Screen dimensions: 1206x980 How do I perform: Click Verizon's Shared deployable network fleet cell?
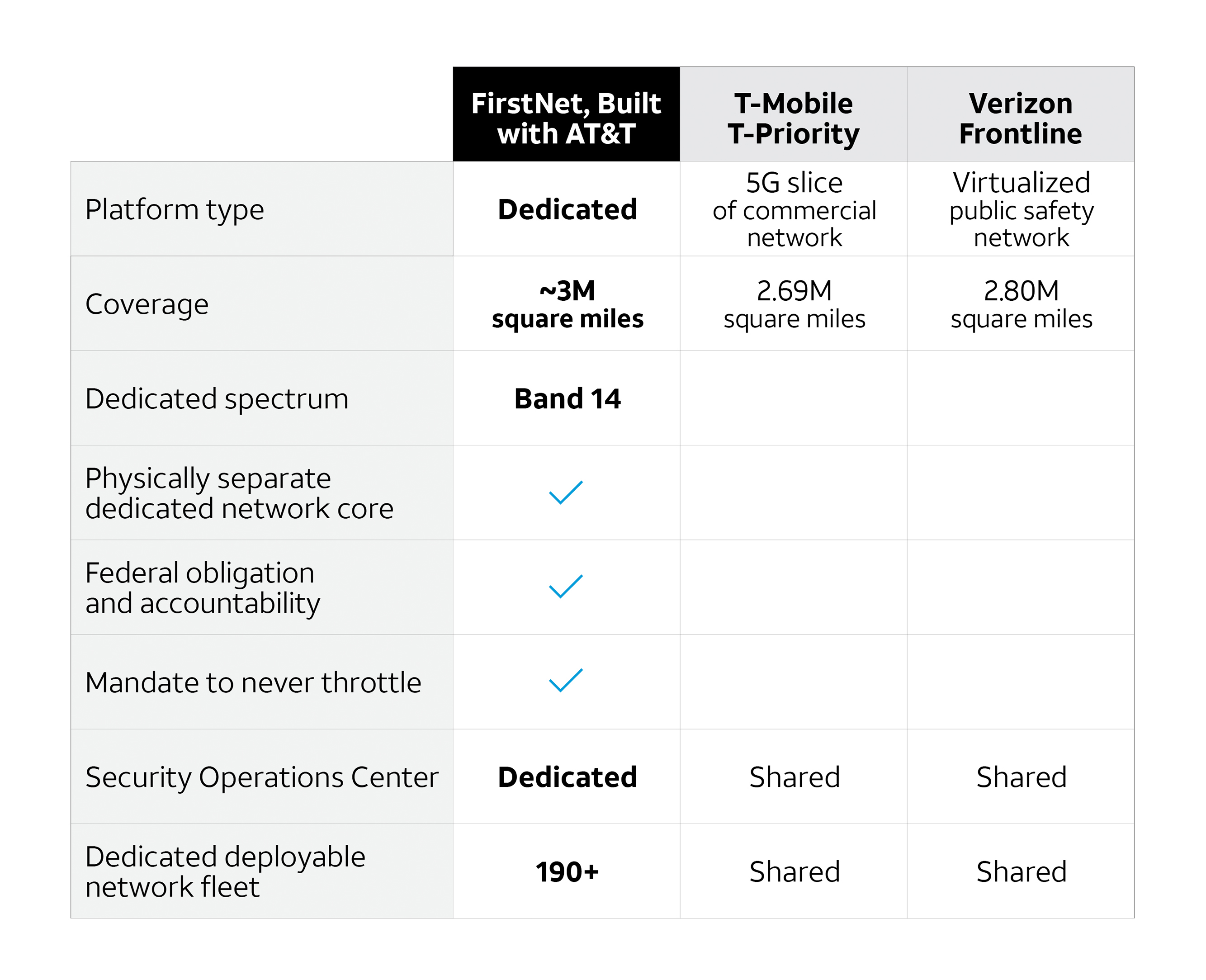tap(1021, 872)
